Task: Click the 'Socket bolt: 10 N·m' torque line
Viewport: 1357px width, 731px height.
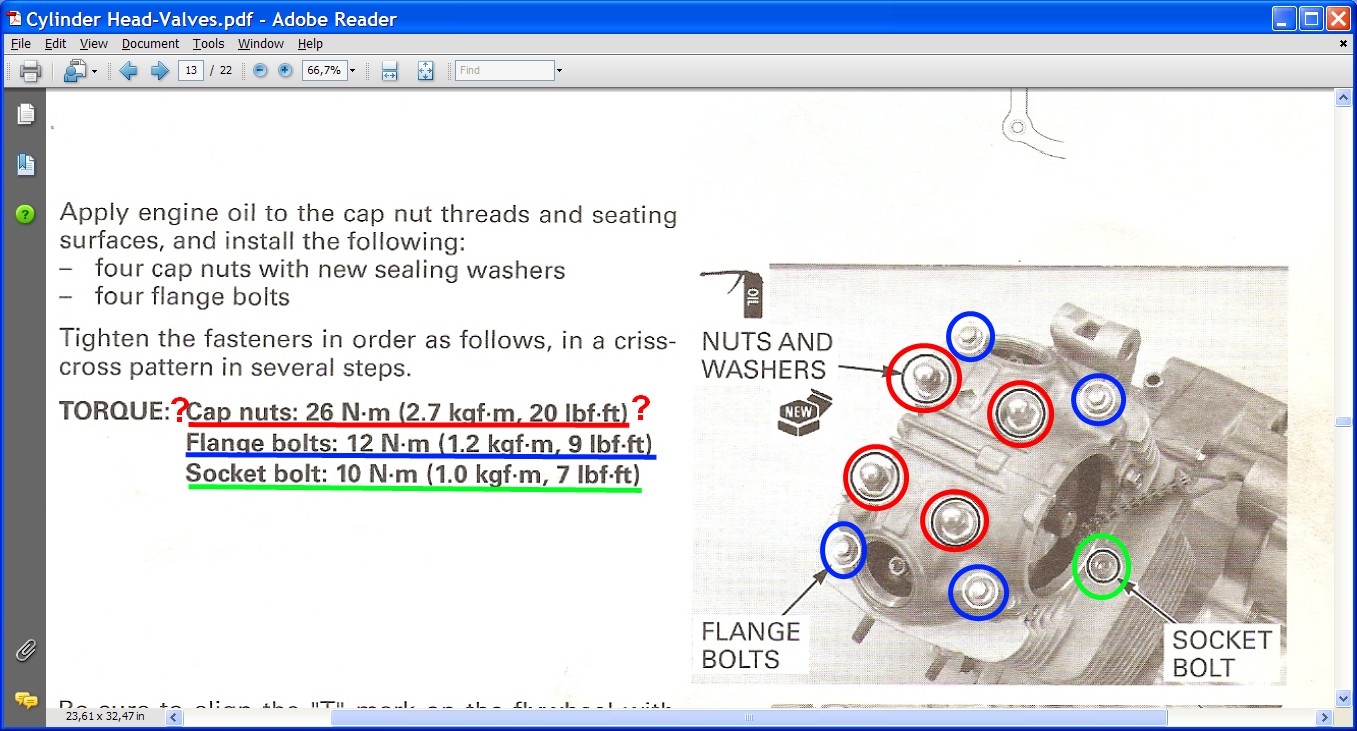Action: pos(412,473)
